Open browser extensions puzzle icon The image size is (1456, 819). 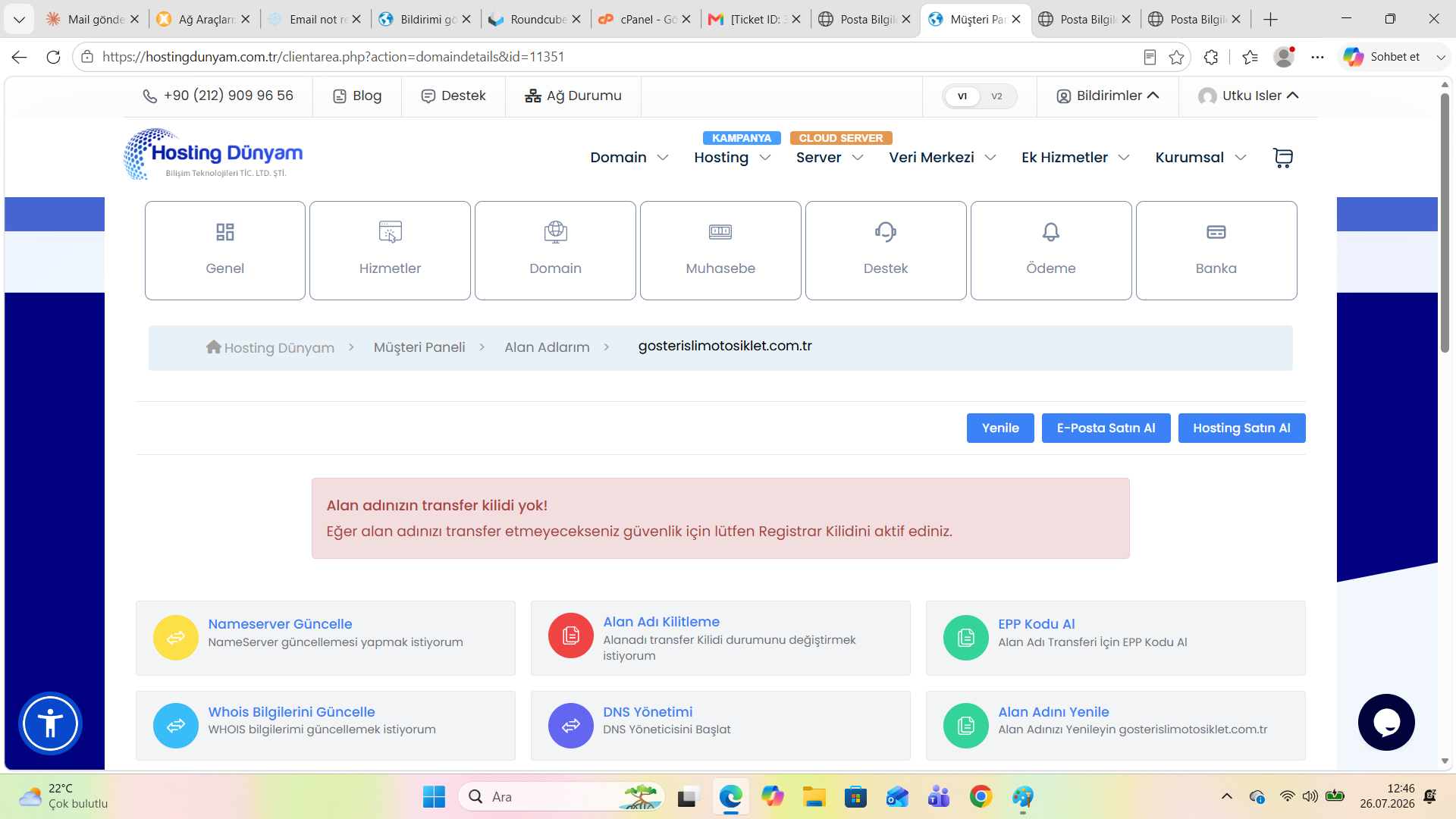[x=1211, y=57]
